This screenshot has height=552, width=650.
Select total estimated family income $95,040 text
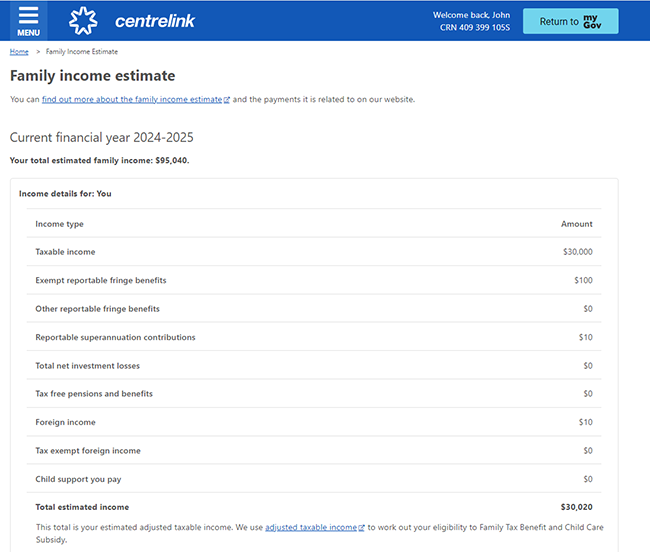coord(99,160)
